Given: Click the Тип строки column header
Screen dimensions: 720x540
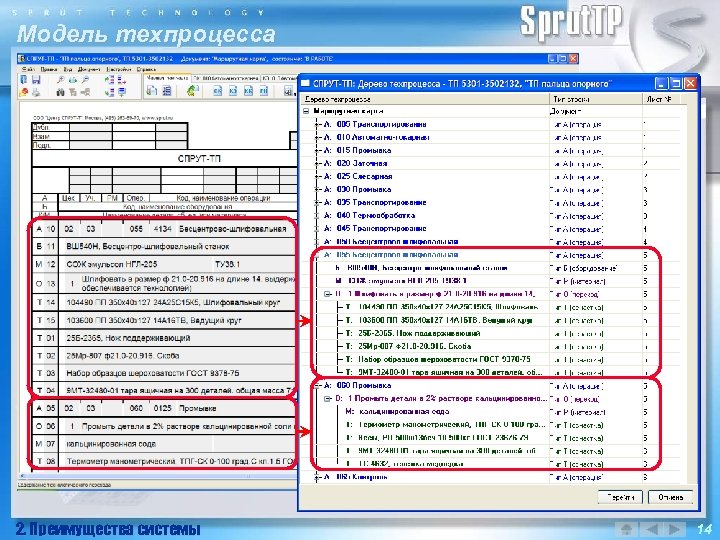Looking at the screenshot, I should pos(596,99).
